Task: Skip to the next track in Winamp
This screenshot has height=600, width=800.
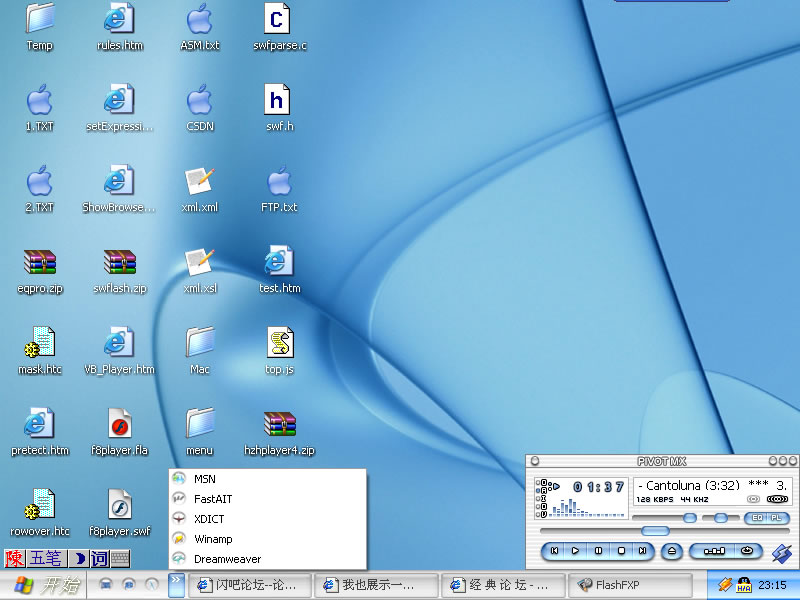Action: coord(642,551)
